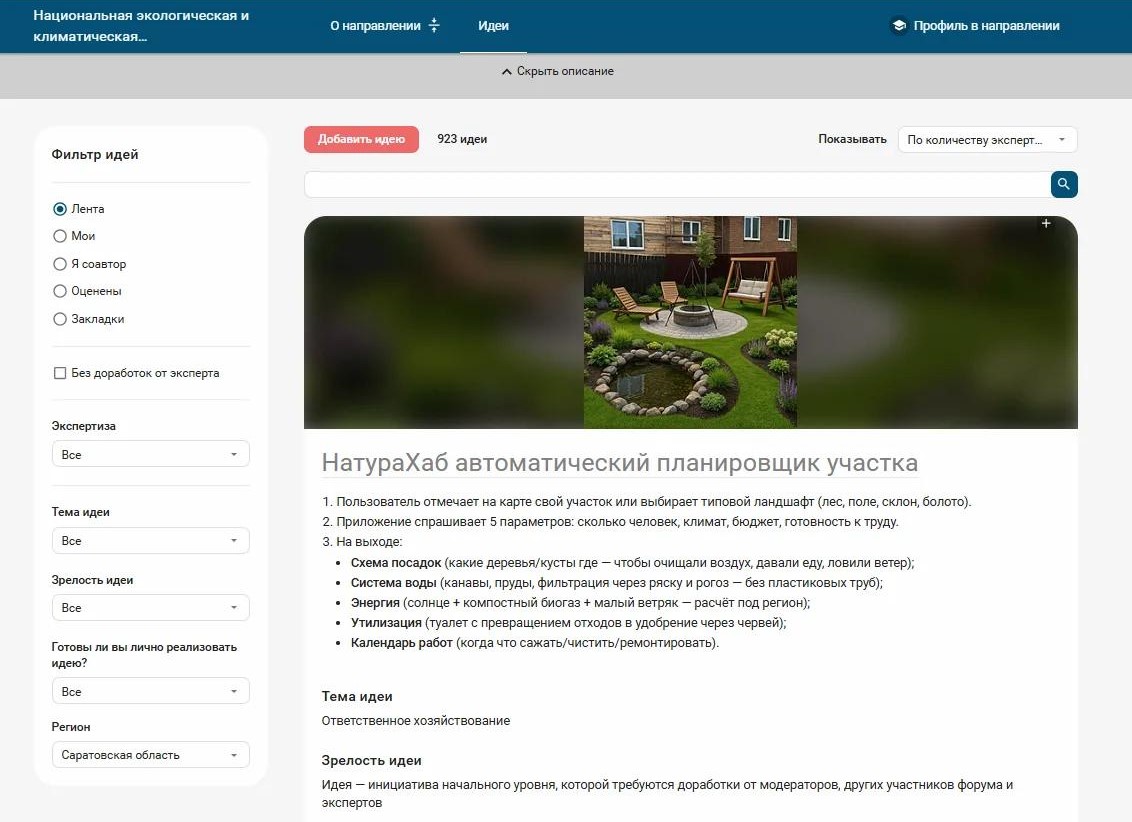Click the Добавить идею button
The width and height of the screenshot is (1132, 822).
361,139
